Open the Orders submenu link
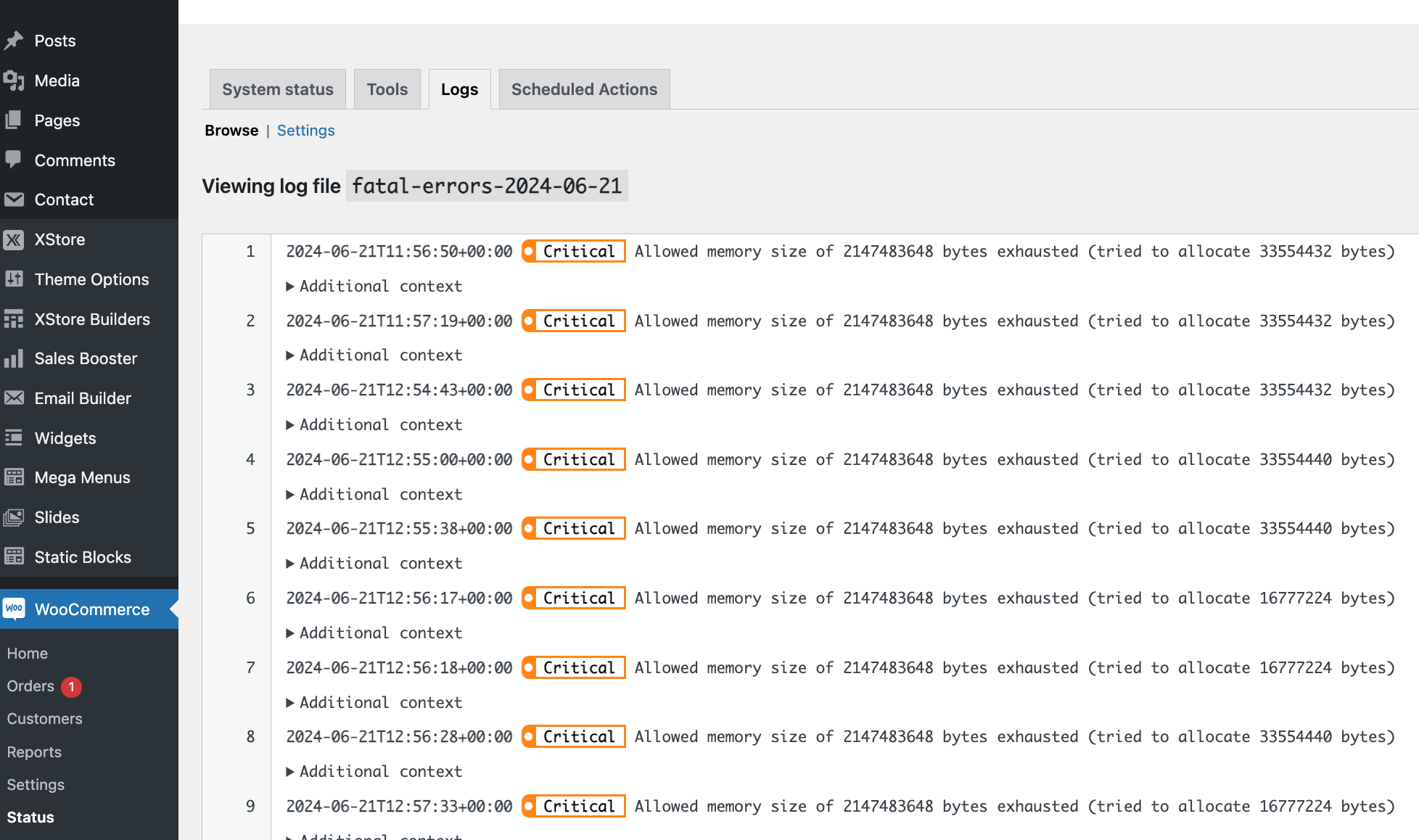Screen dimensions: 1419x840 pyautogui.click(x=30, y=686)
